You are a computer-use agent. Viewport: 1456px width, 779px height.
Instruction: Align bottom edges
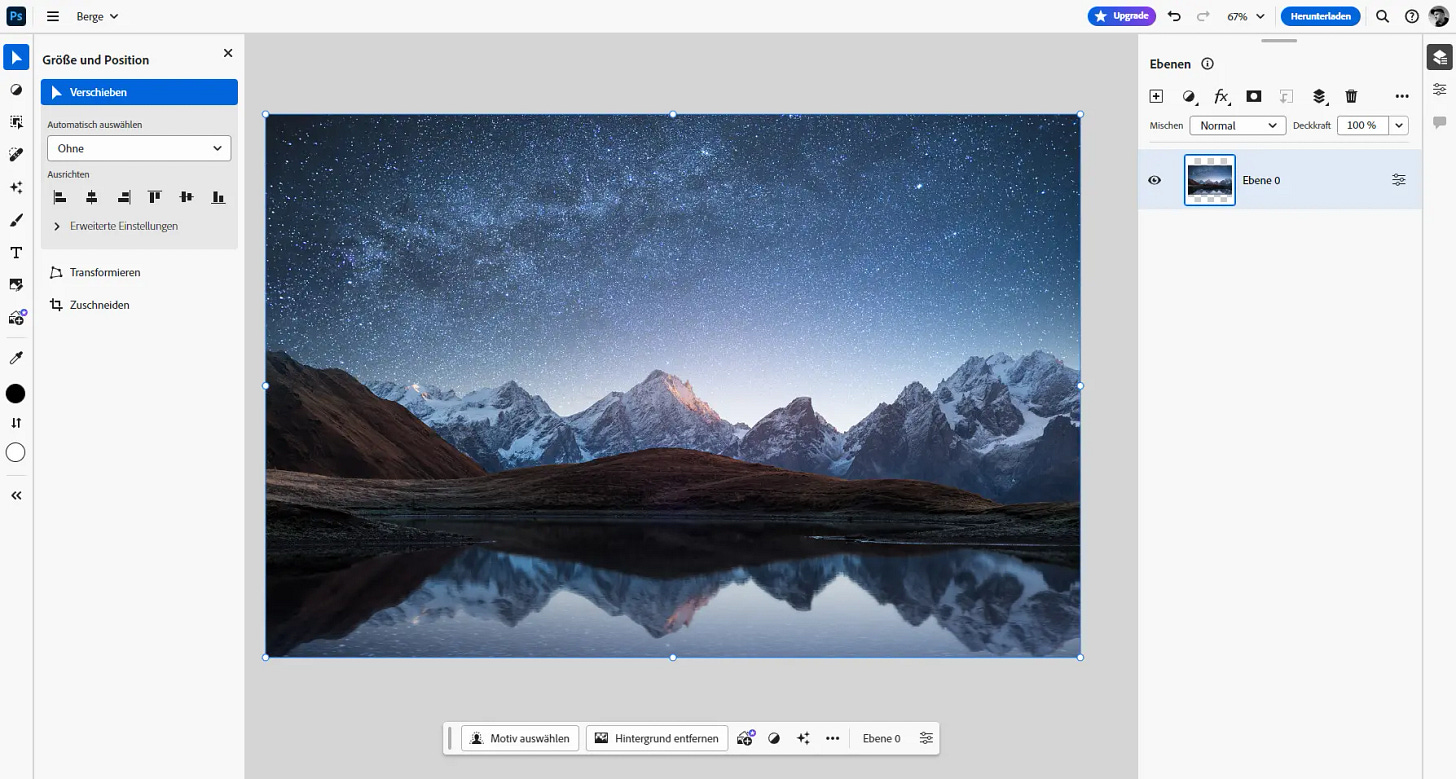tap(218, 198)
